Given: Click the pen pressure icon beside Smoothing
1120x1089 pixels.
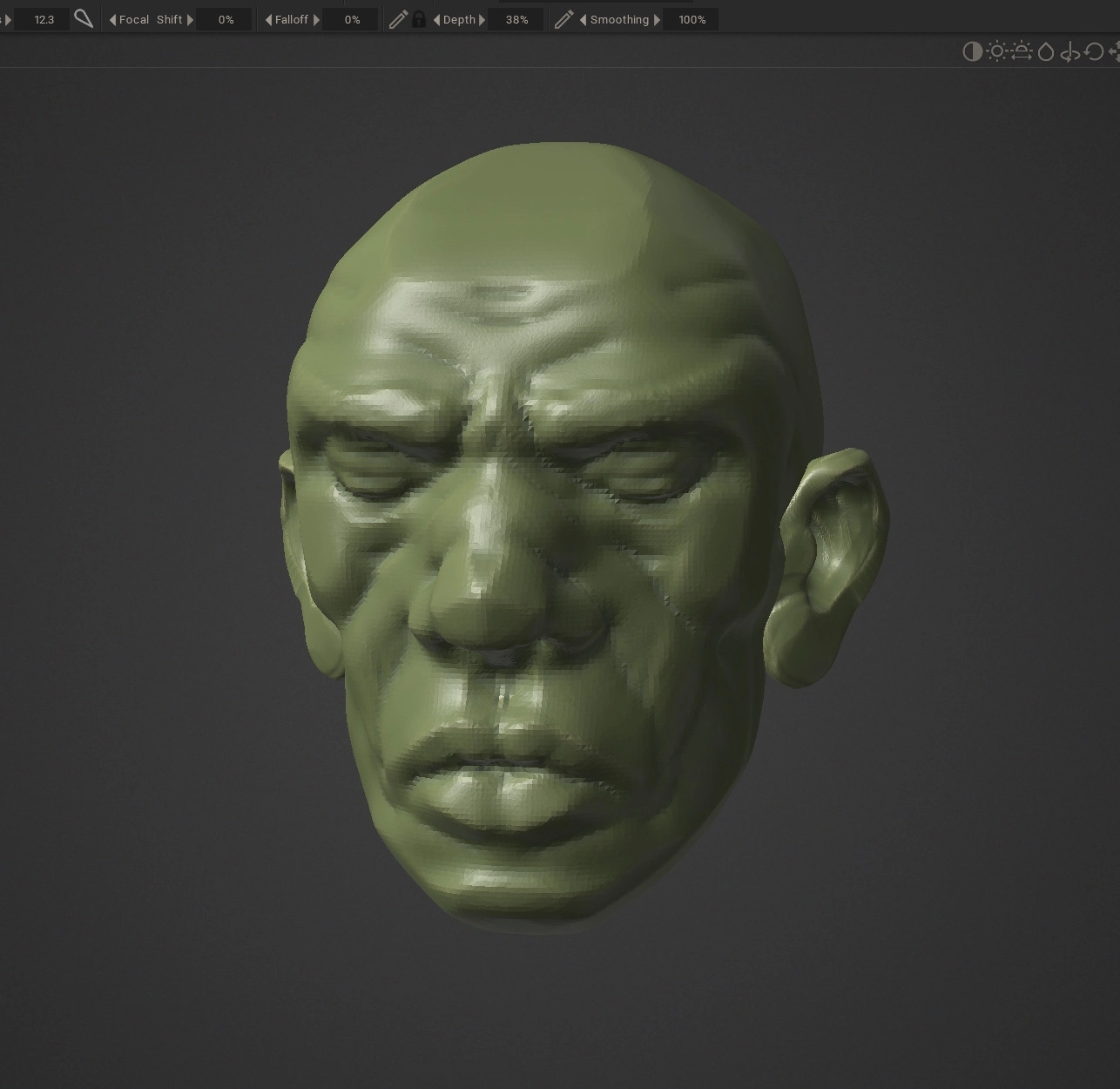Looking at the screenshot, I should coord(563,19).
